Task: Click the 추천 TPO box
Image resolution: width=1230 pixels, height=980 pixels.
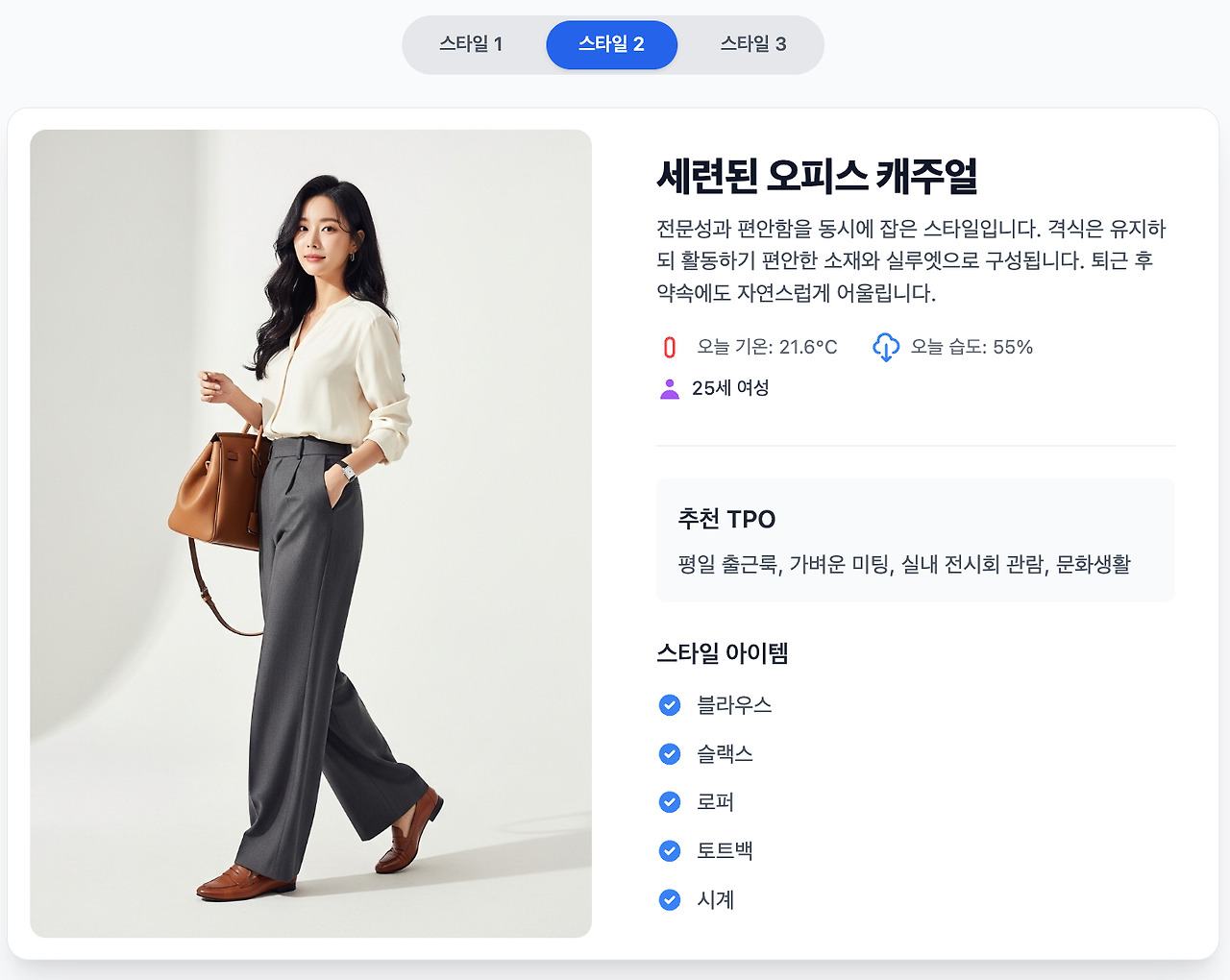Action: [915, 540]
